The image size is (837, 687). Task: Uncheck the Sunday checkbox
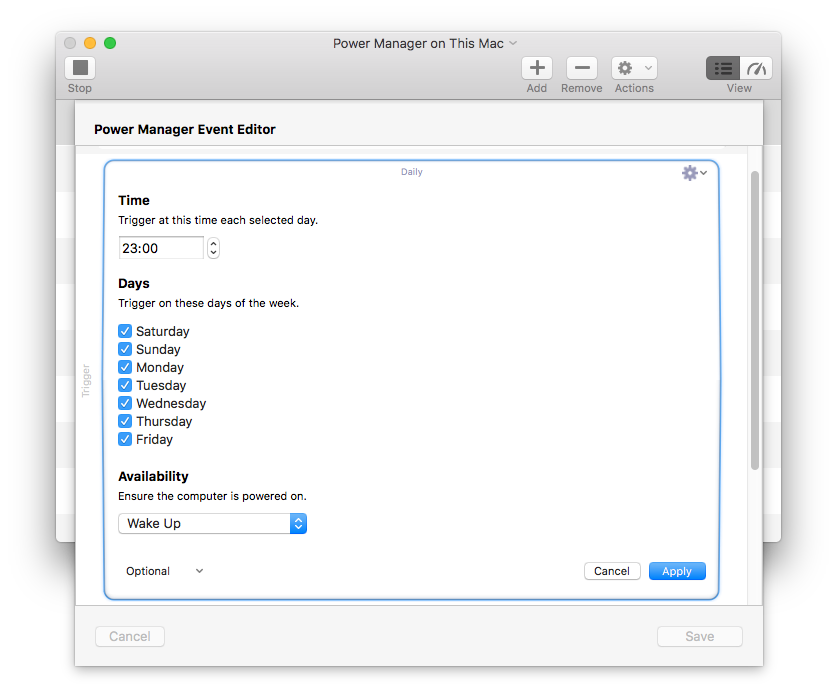click(125, 349)
